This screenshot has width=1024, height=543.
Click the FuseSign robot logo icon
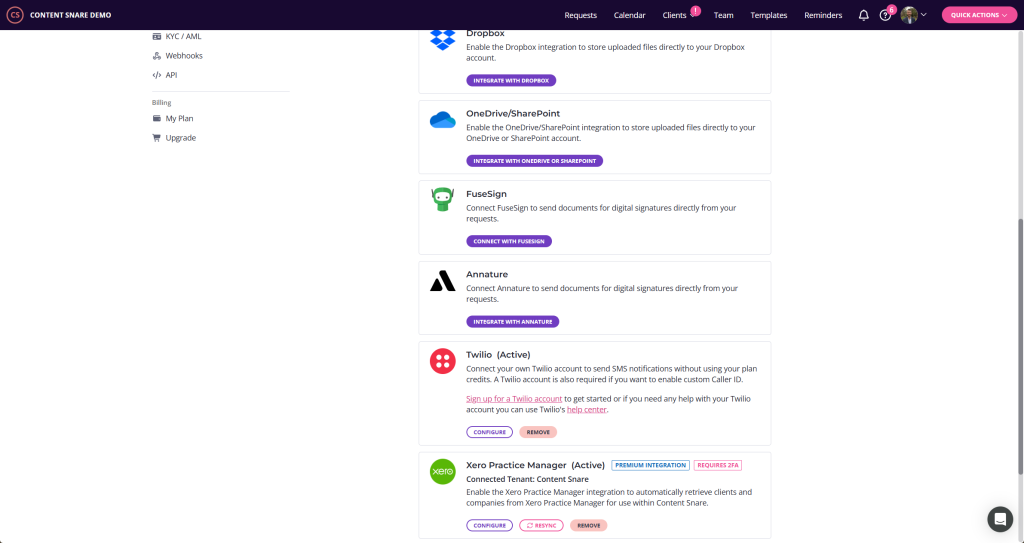[x=442, y=199]
